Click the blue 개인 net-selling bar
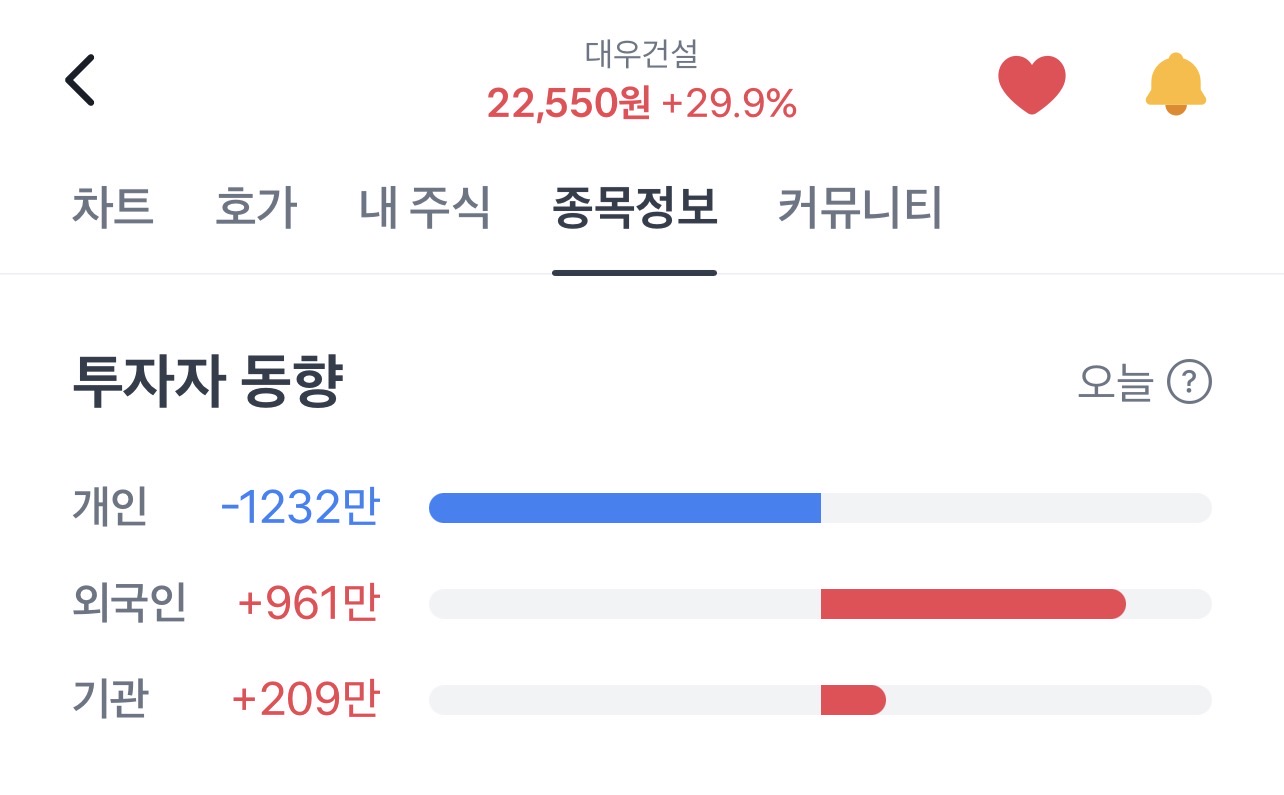The image size is (1284, 795). pyautogui.click(x=625, y=508)
